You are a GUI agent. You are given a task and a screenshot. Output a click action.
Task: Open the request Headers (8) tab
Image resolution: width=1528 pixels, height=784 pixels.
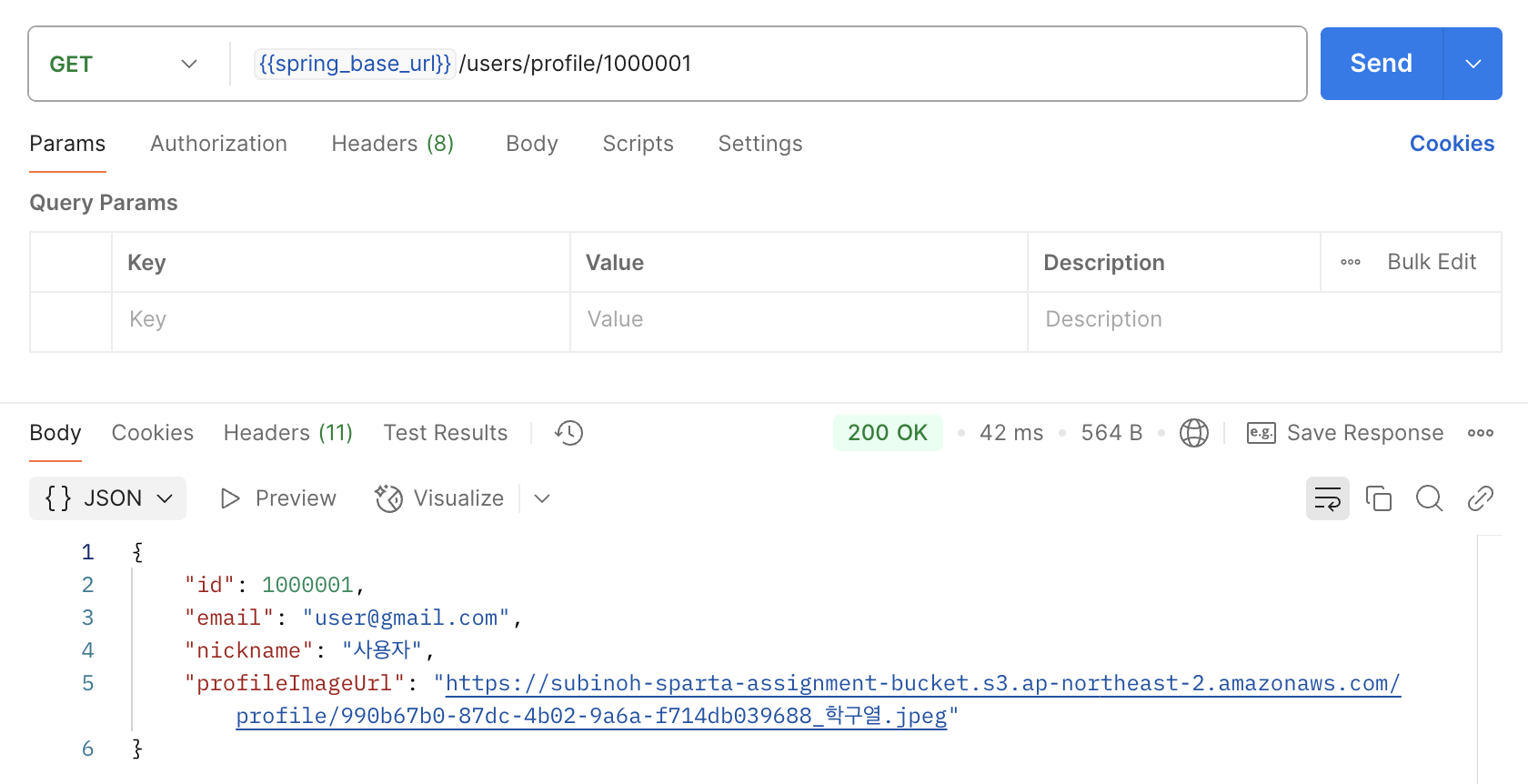392,144
